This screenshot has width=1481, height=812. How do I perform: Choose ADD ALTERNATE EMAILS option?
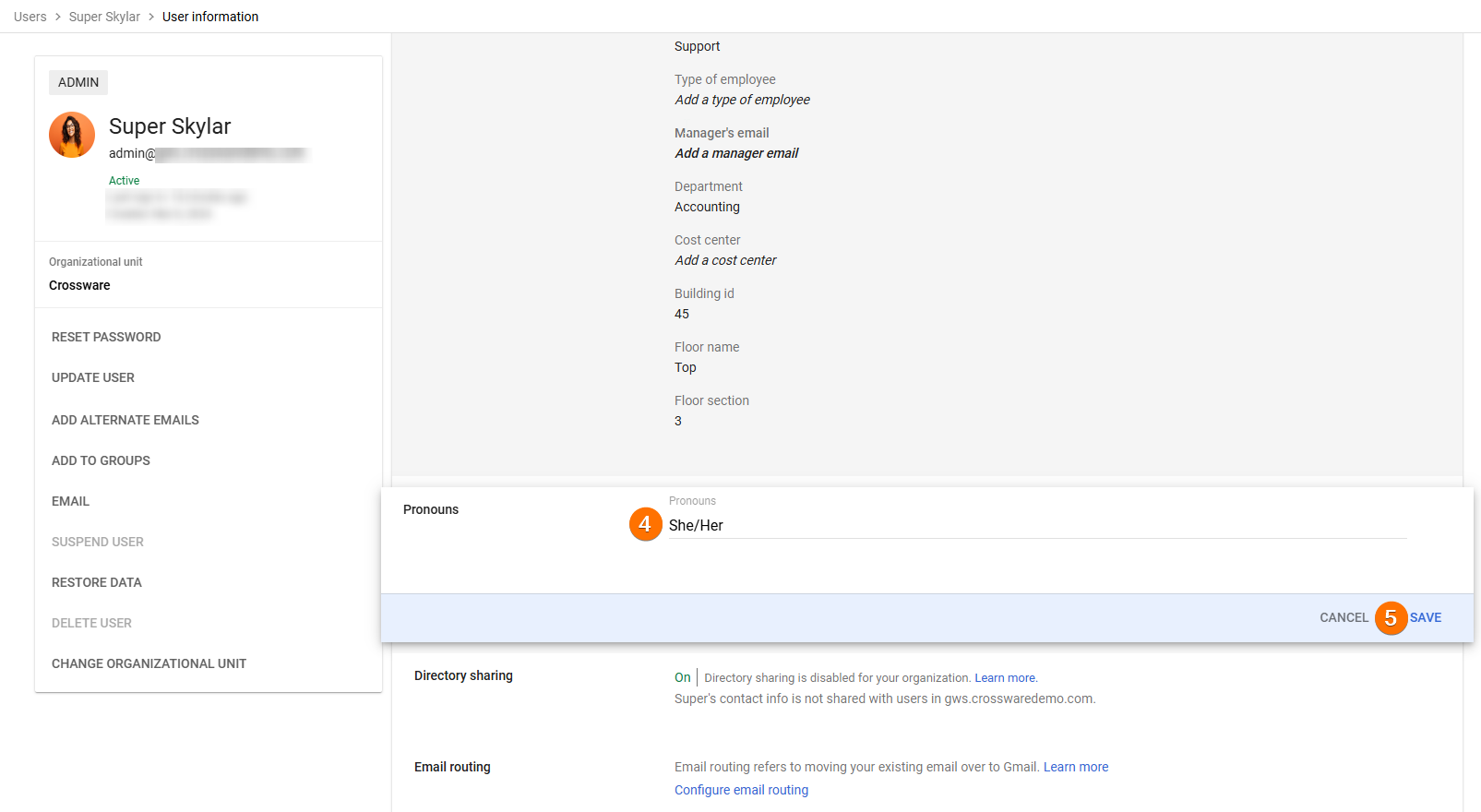[125, 420]
